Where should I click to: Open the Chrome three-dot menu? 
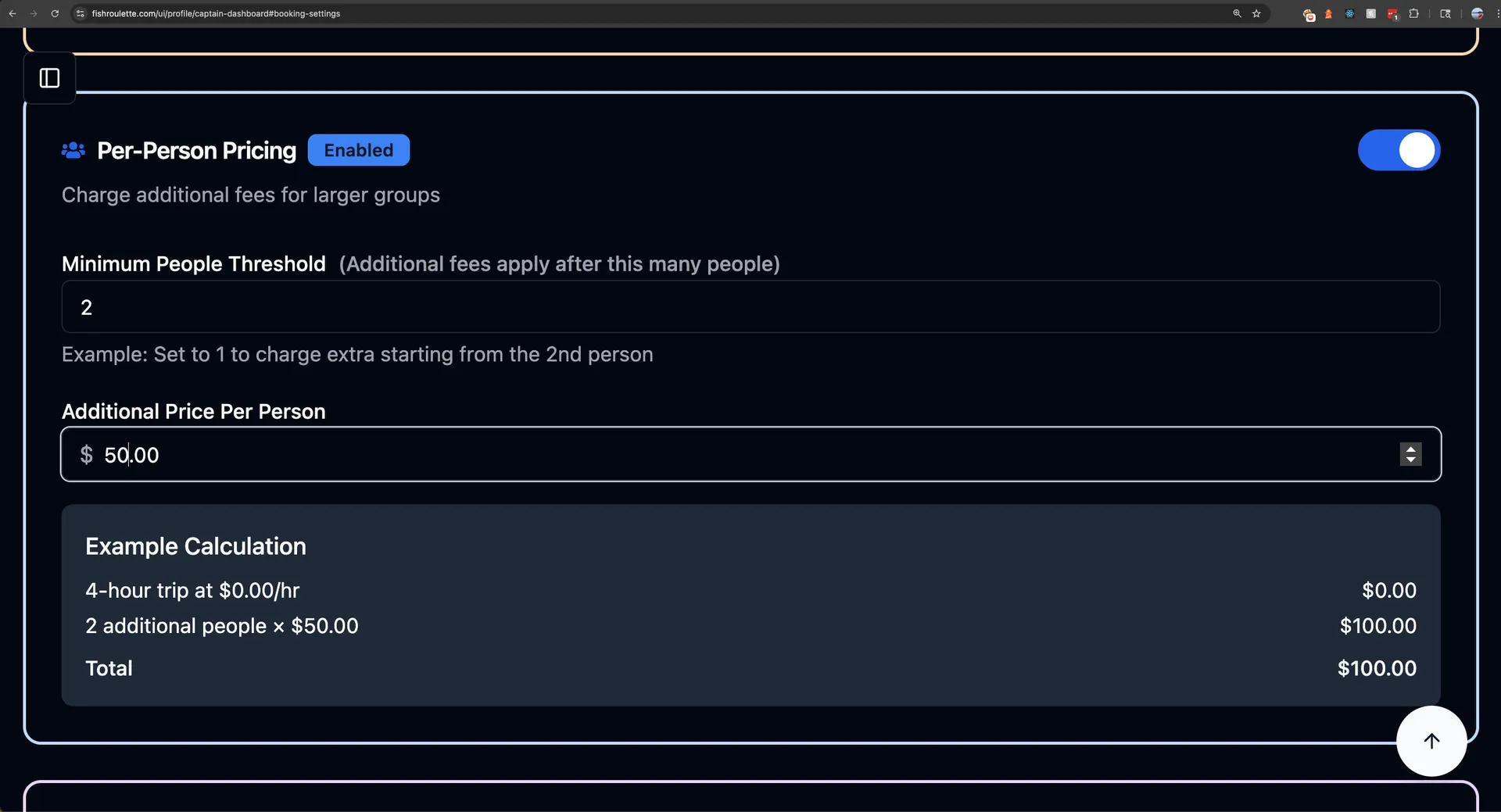coord(1497,13)
